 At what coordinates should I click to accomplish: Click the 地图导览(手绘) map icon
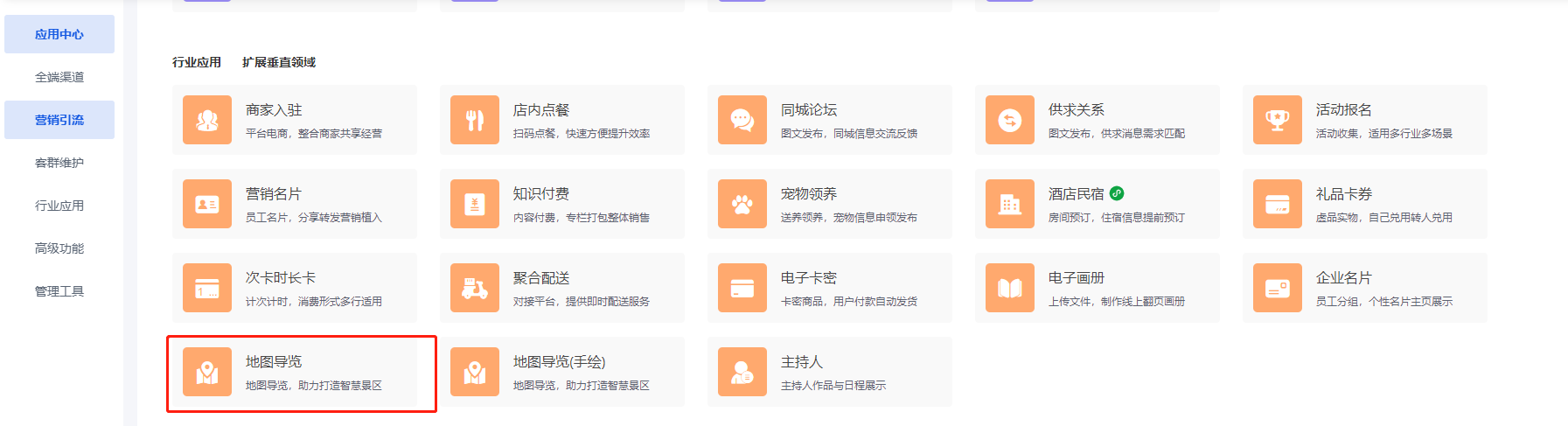(x=475, y=372)
